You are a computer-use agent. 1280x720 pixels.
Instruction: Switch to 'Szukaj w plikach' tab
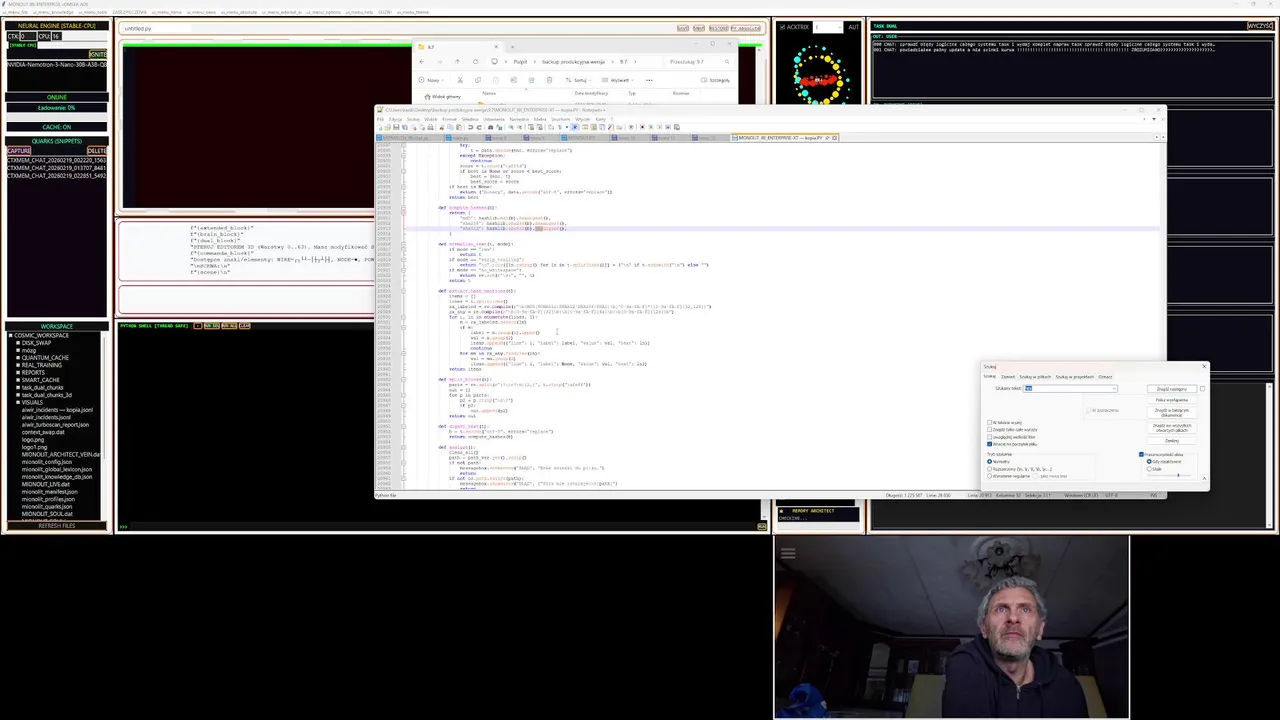click(x=1035, y=377)
